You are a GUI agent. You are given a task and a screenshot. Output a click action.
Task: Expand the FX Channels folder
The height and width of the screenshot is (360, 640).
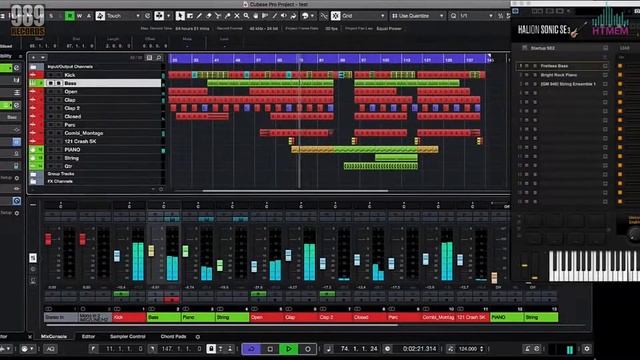(x=33, y=181)
